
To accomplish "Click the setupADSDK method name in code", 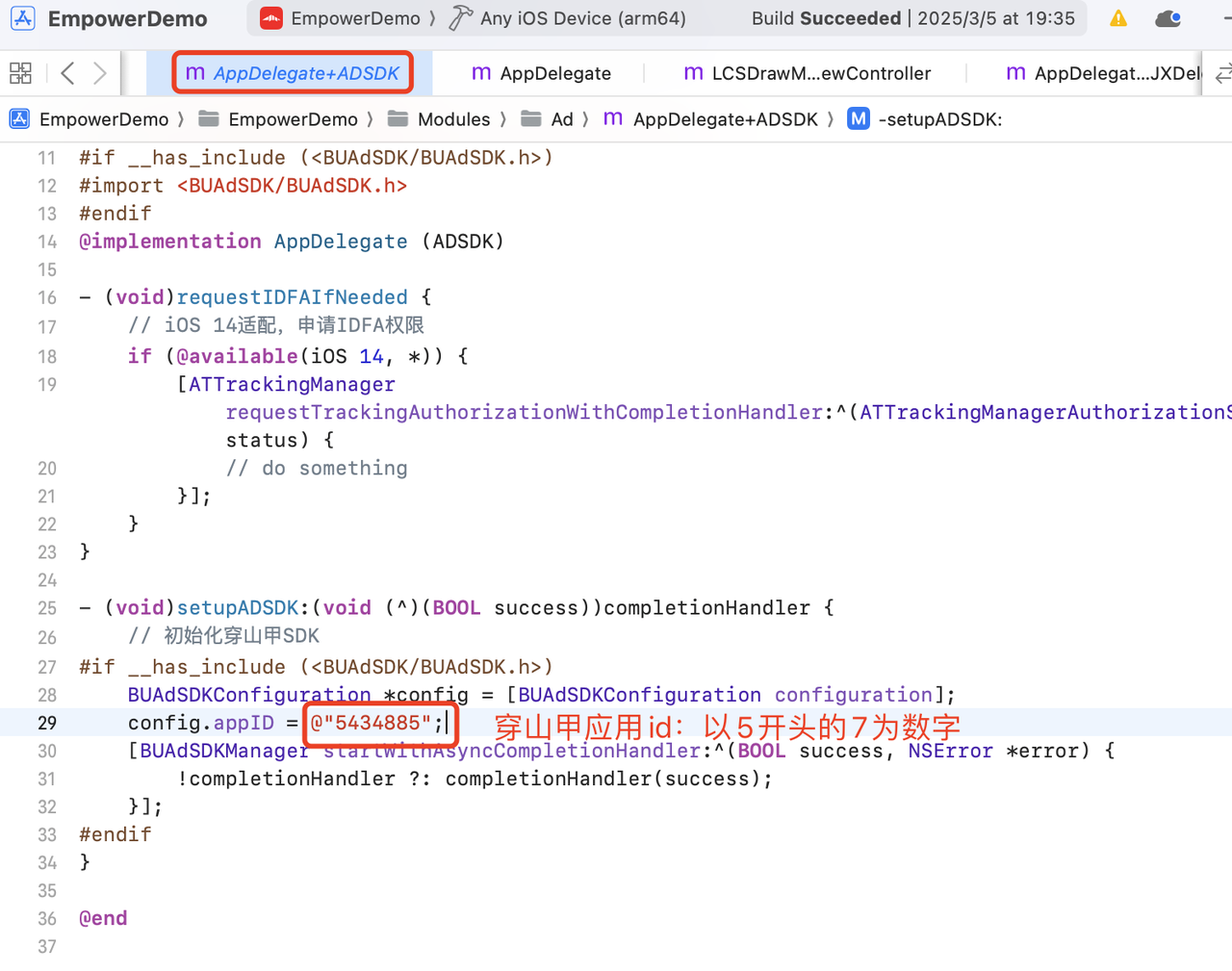I will 238,608.
